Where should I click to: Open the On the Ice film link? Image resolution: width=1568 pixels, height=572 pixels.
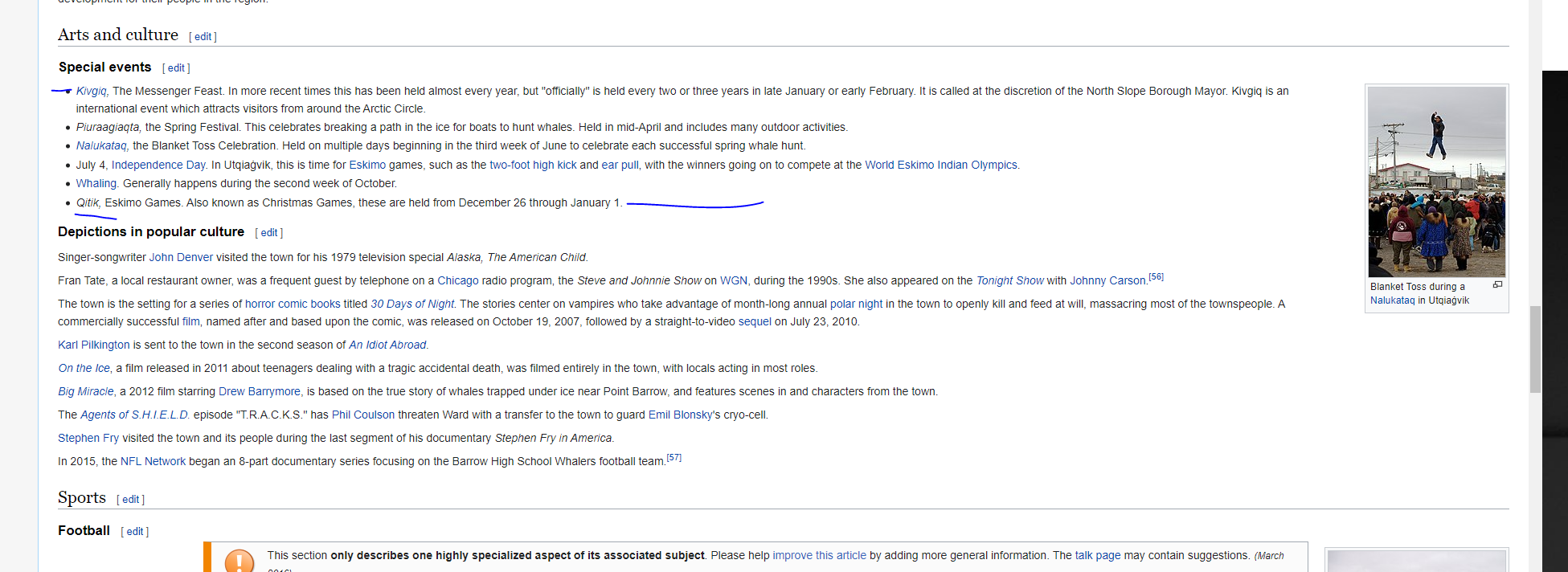(84, 368)
